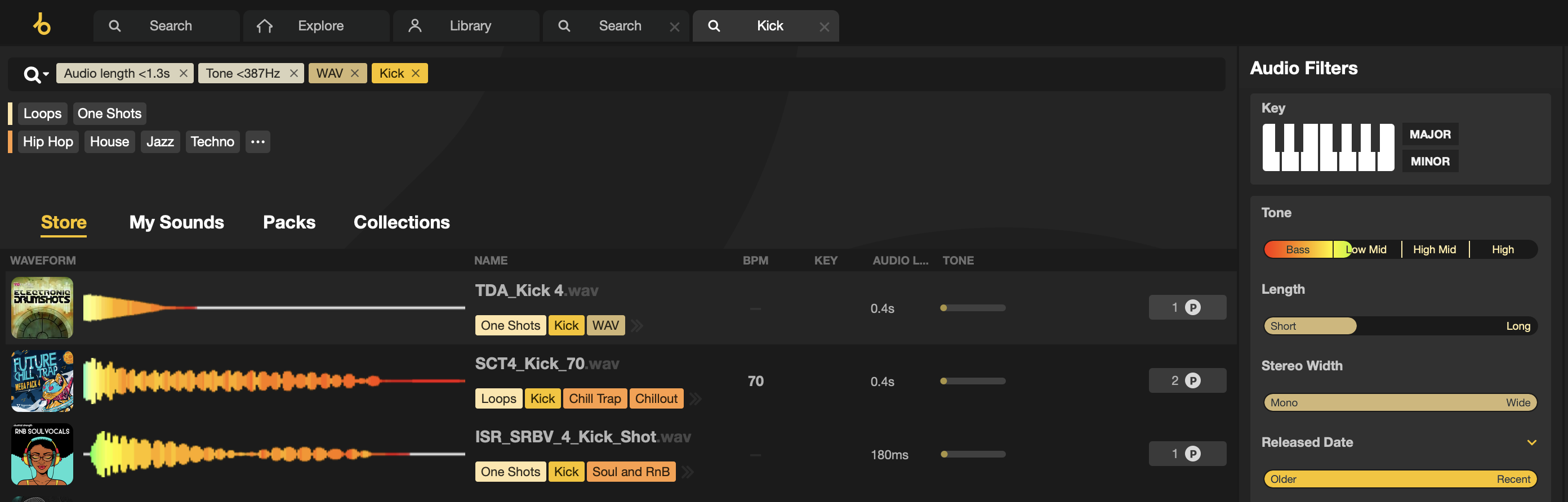The width and height of the screenshot is (1568, 502).
Task: Adjust the Length Short-Long slider
Action: [x=1401, y=326]
